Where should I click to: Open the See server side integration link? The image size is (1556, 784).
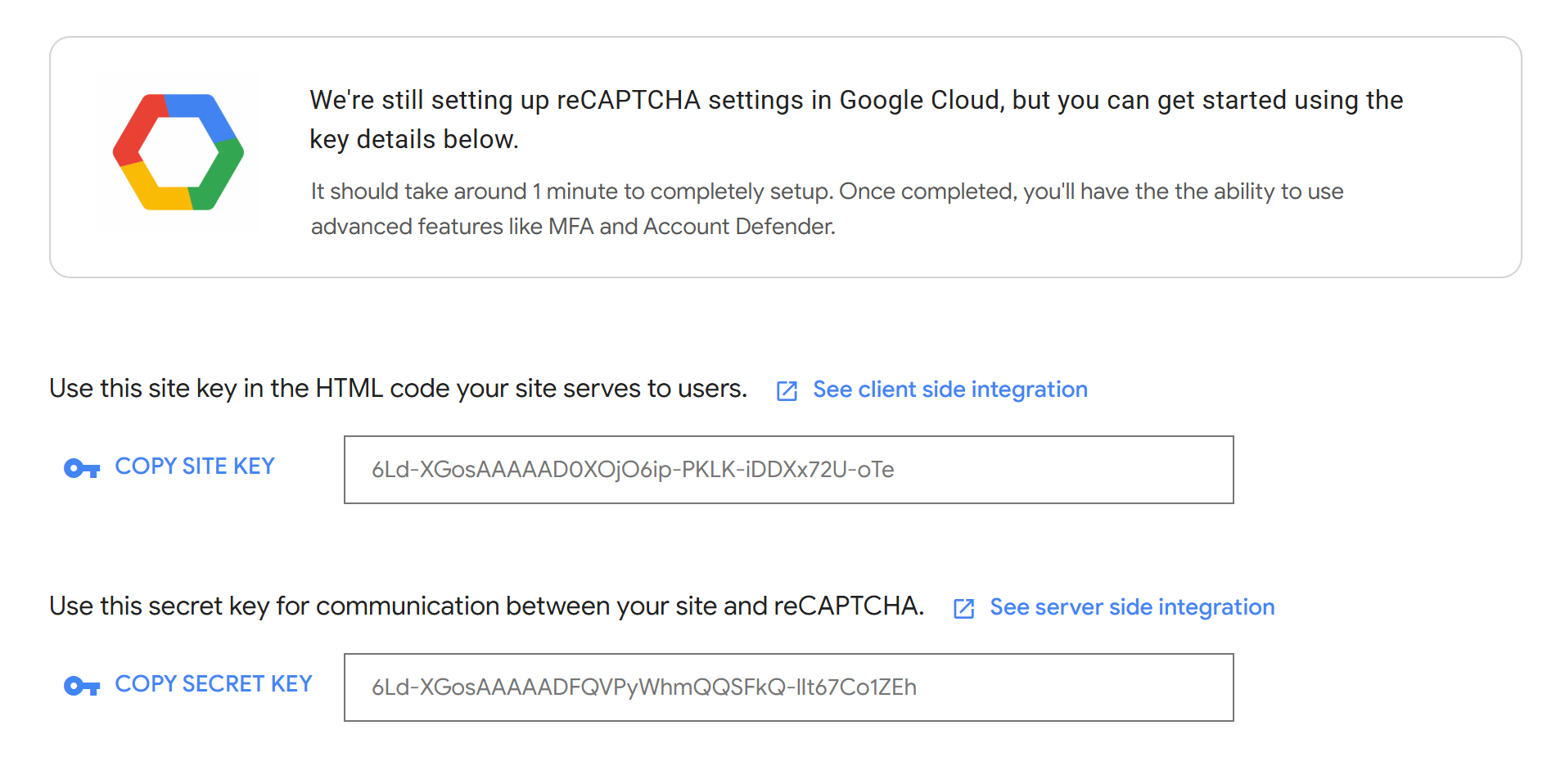[x=1131, y=607]
